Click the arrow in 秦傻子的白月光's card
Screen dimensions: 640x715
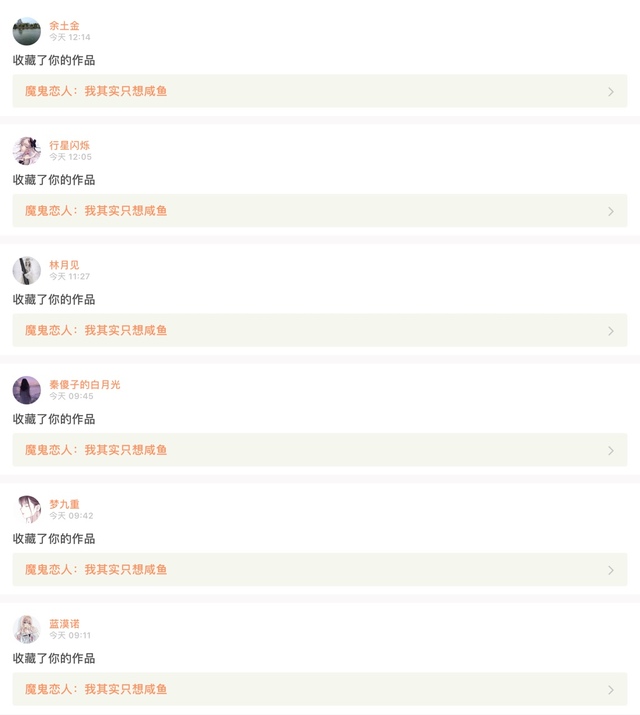[x=611, y=451]
